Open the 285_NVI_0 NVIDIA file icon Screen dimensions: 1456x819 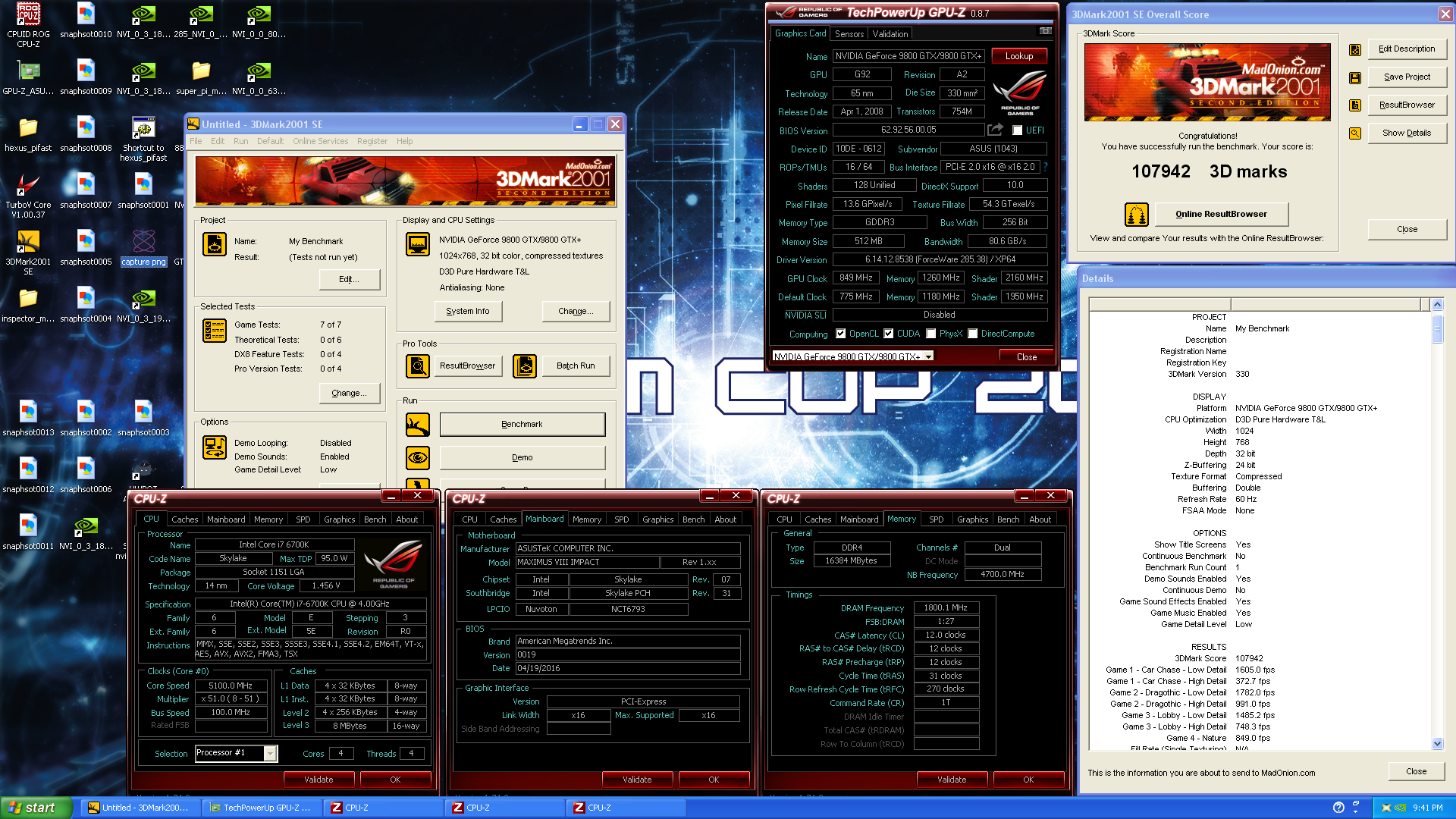click(x=201, y=20)
